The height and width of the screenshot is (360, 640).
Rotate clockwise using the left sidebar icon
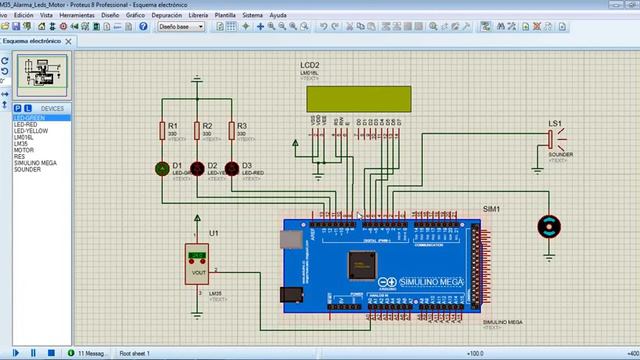(x=5, y=61)
